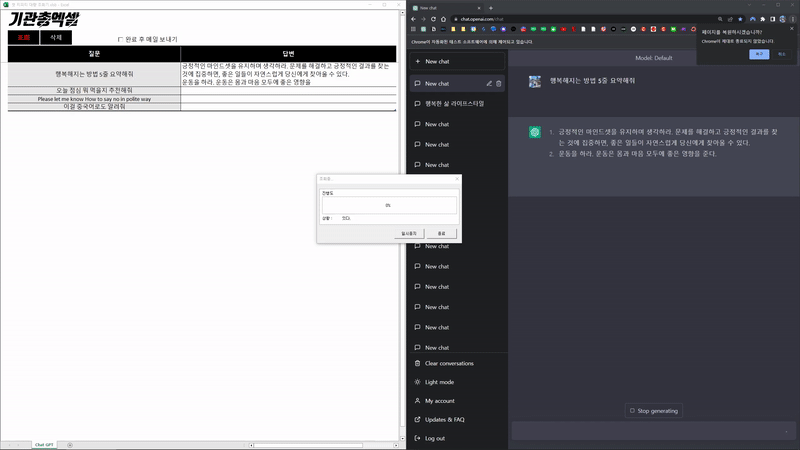The height and width of the screenshot is (450, 800).
Task: Click the Stop generating button
Action: coord(654,411)
